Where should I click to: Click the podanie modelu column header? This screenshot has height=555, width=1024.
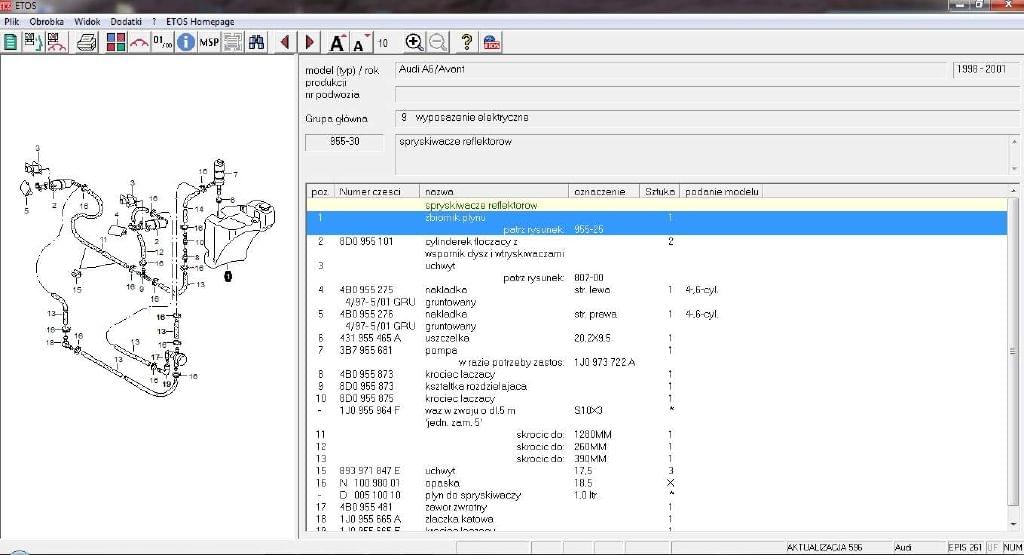[722, 192]
